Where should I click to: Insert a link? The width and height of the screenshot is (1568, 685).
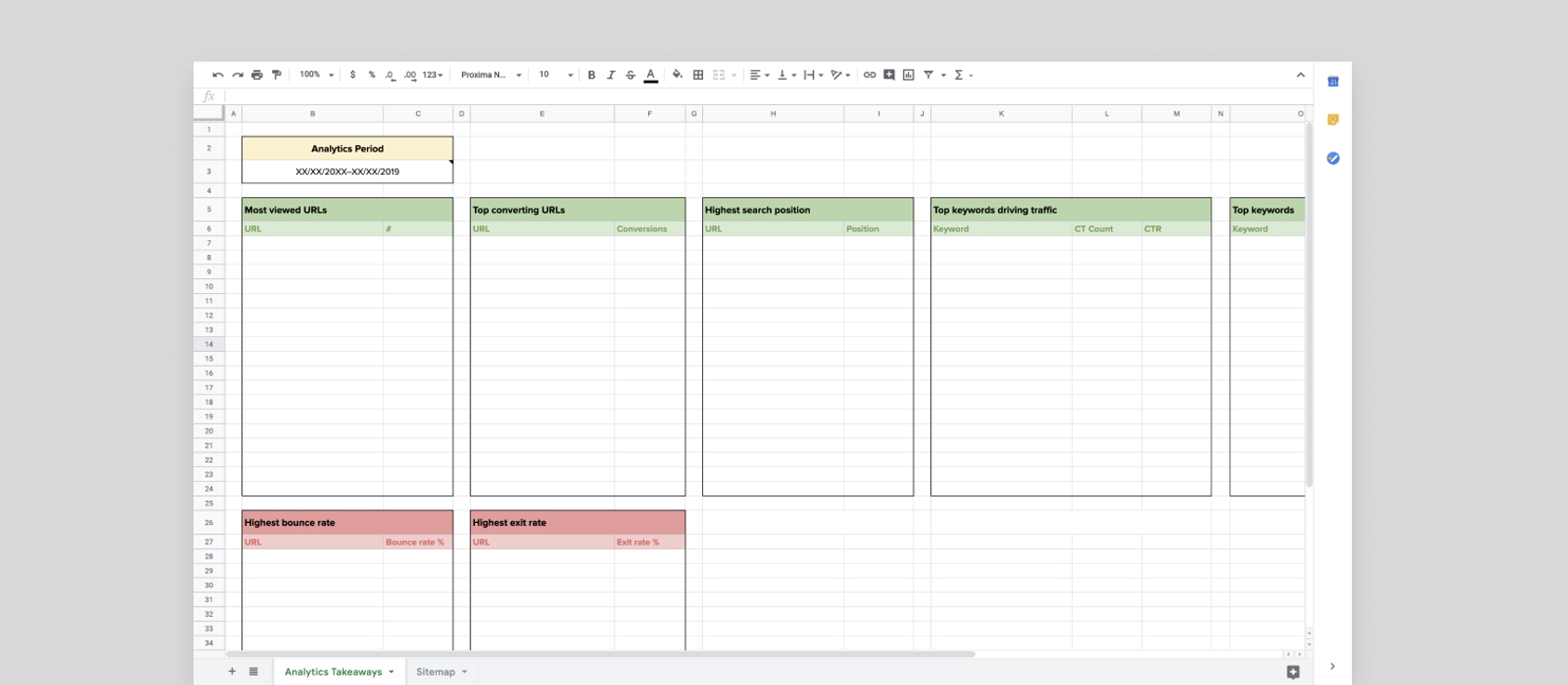870,75
